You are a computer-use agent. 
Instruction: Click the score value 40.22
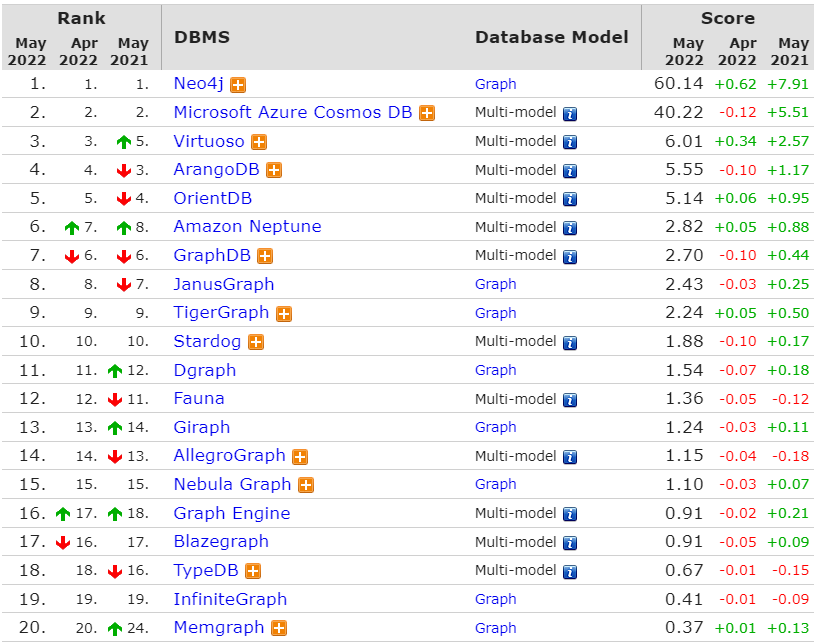click(678, 112)
